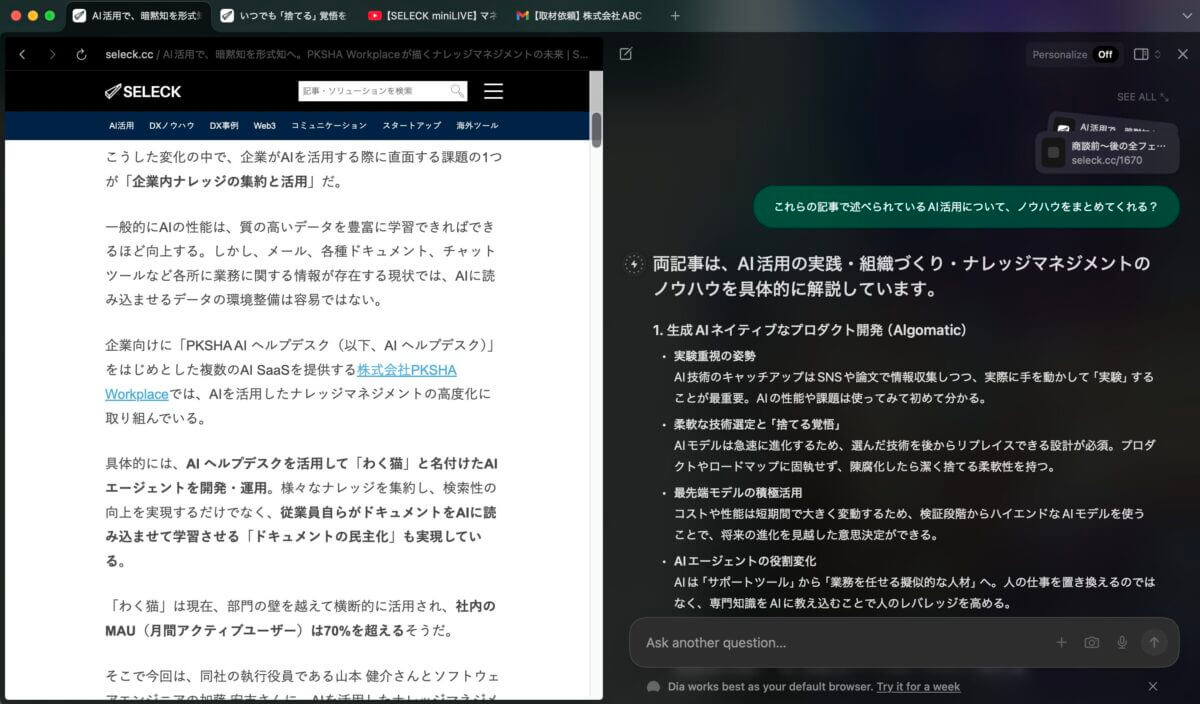Viewport: 1200px width, 704px height.
Task: Click the '最先端モデルの積極活用' bullet heading
Action: 738,493
